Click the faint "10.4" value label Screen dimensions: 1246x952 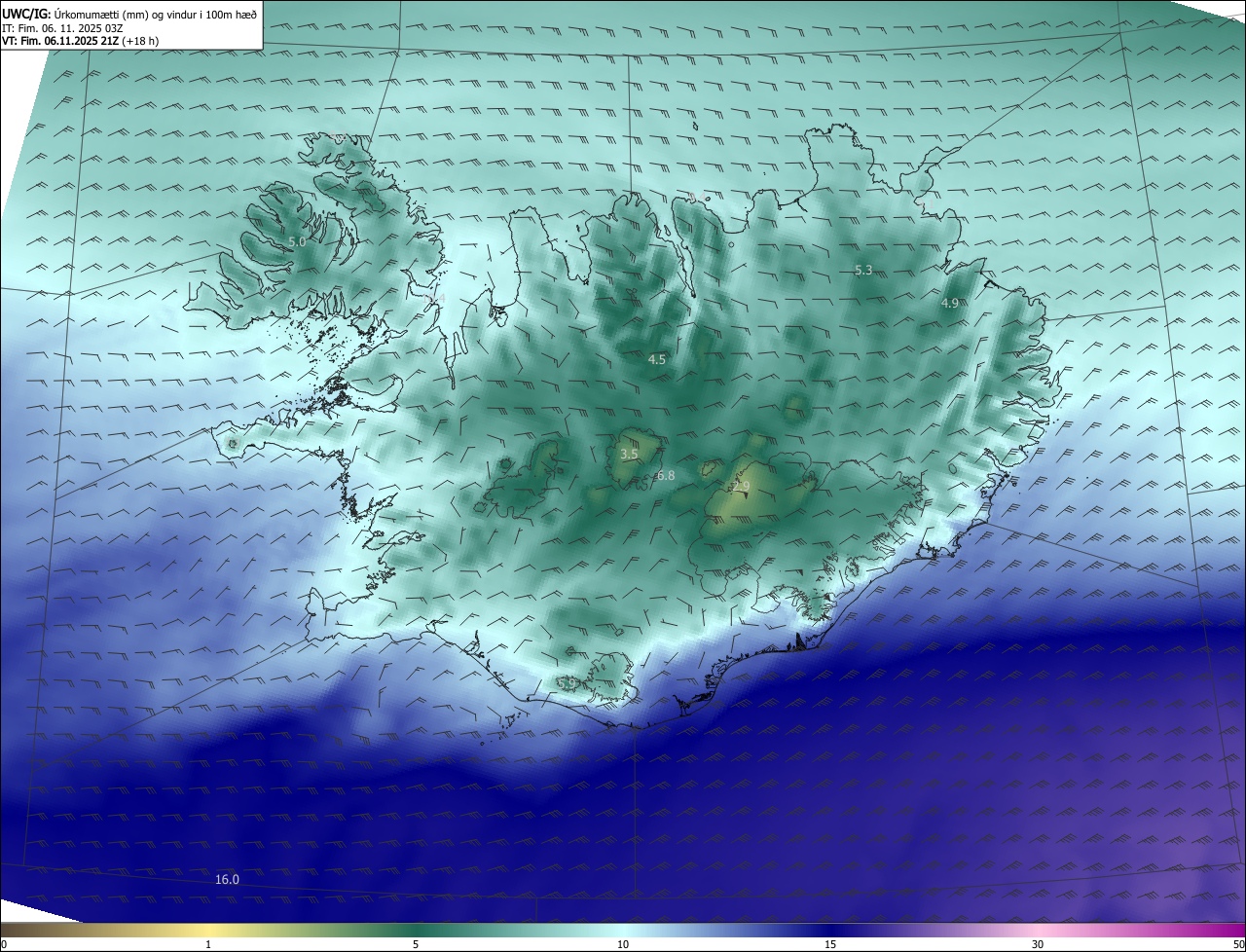[x=436, y=298]
